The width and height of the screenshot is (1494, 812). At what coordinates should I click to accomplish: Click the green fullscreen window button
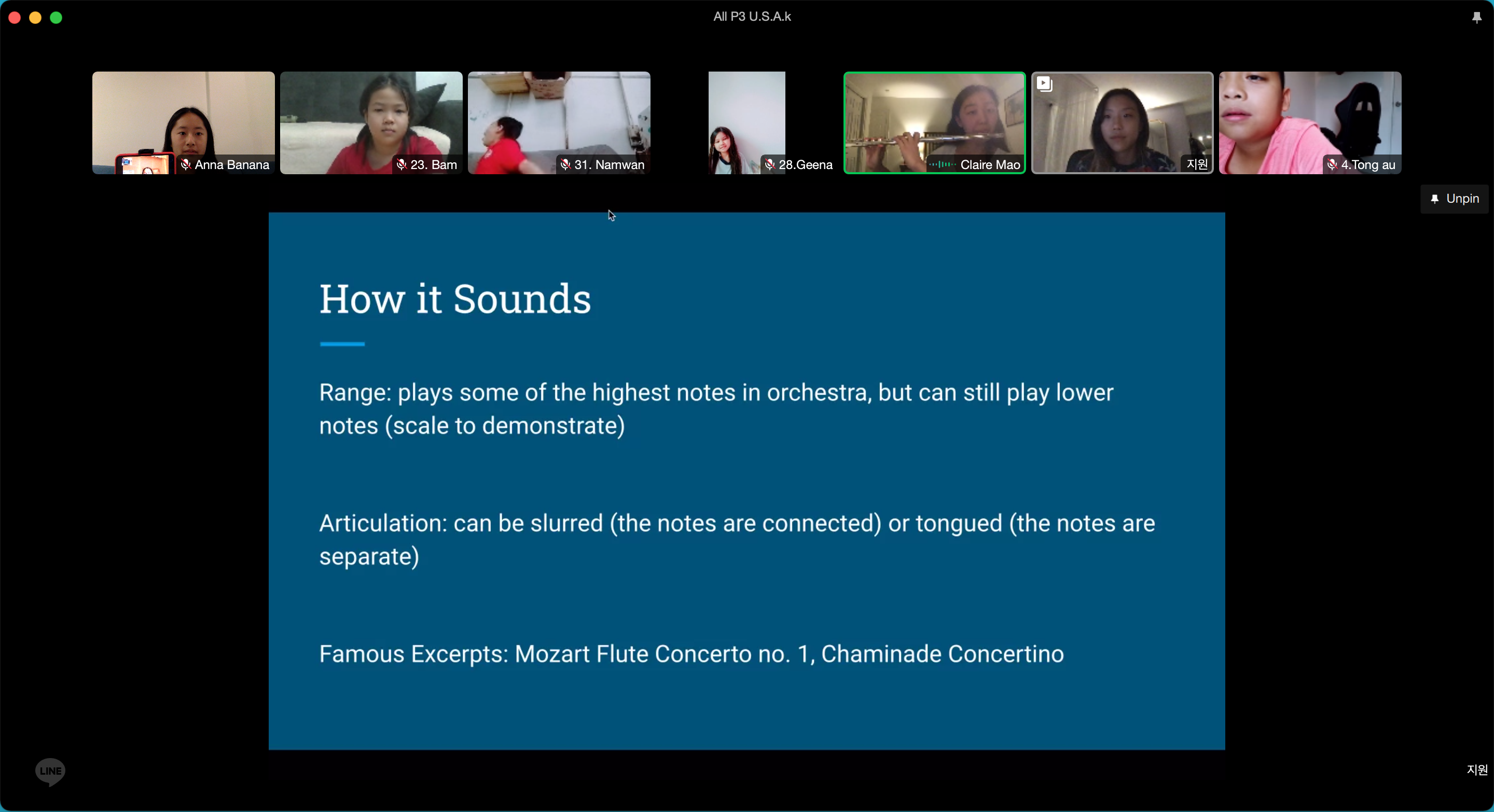click(x=56, y=18)
